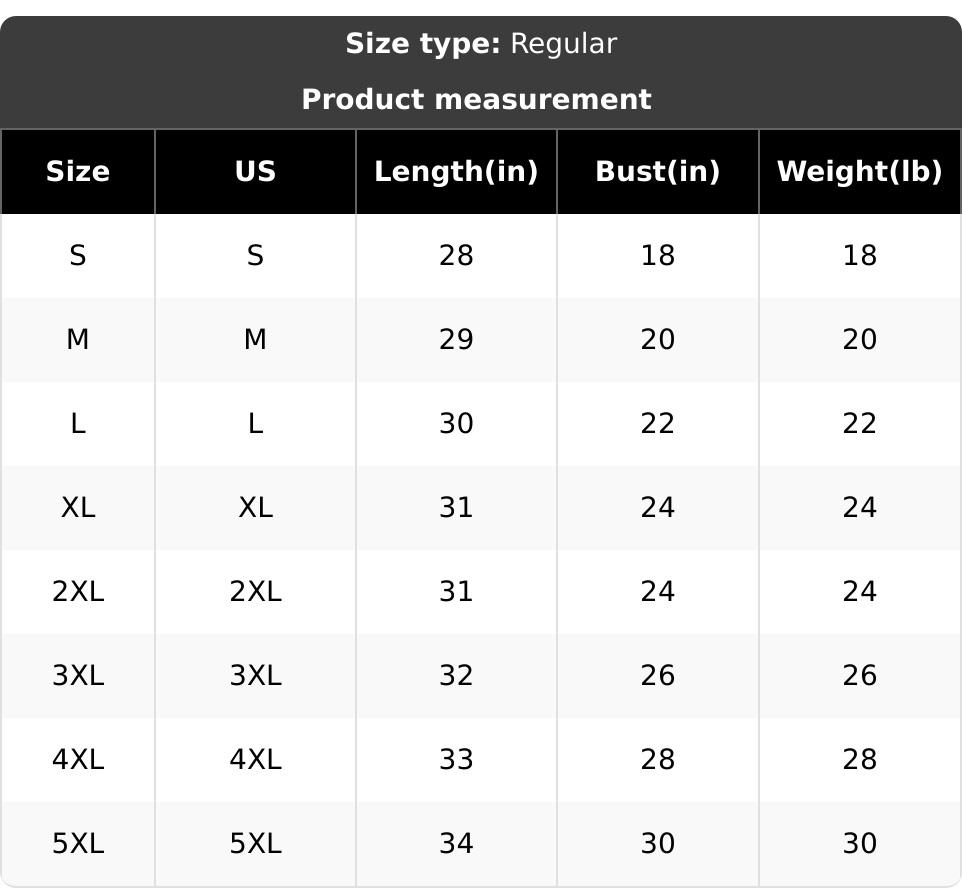Click the Size column header
Screen dimensions: 962x888
pos(77,172)
